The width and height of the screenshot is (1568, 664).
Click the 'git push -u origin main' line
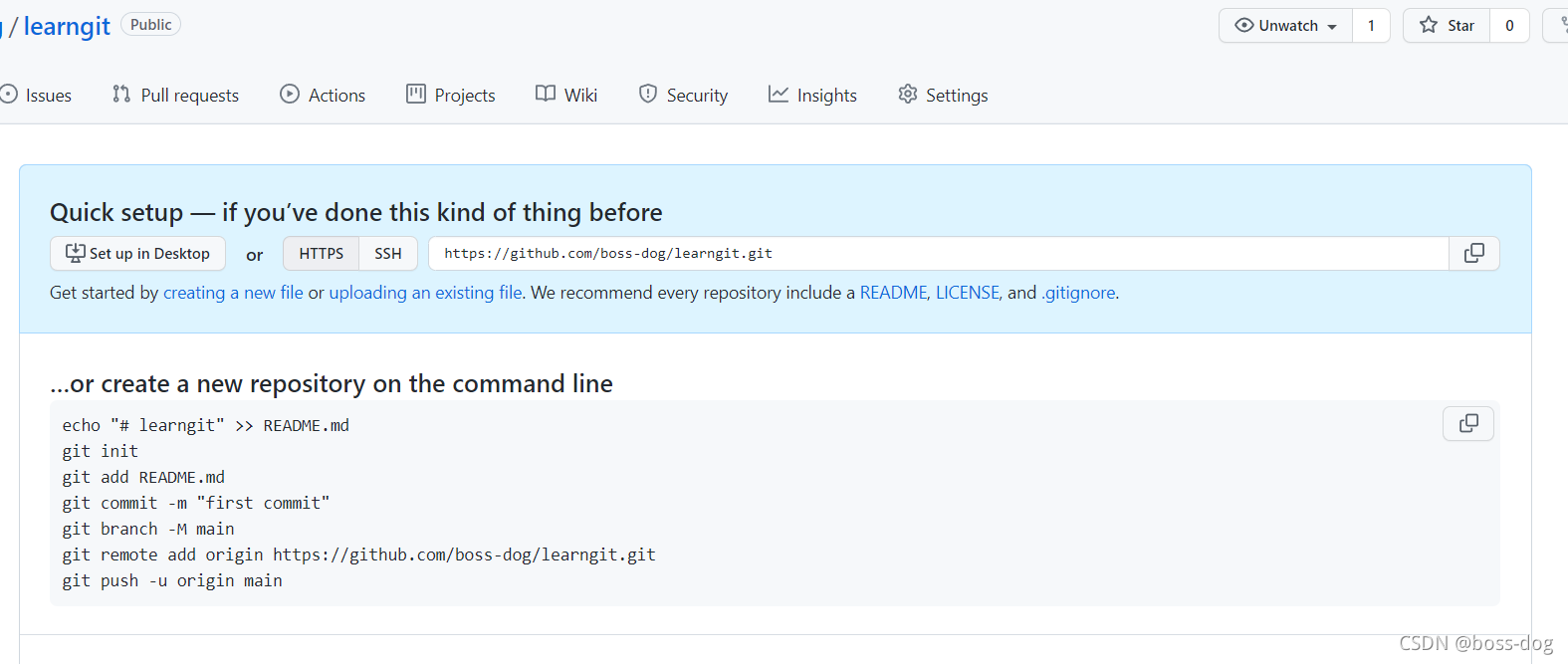pyautogui.click(x=172, y=580)
